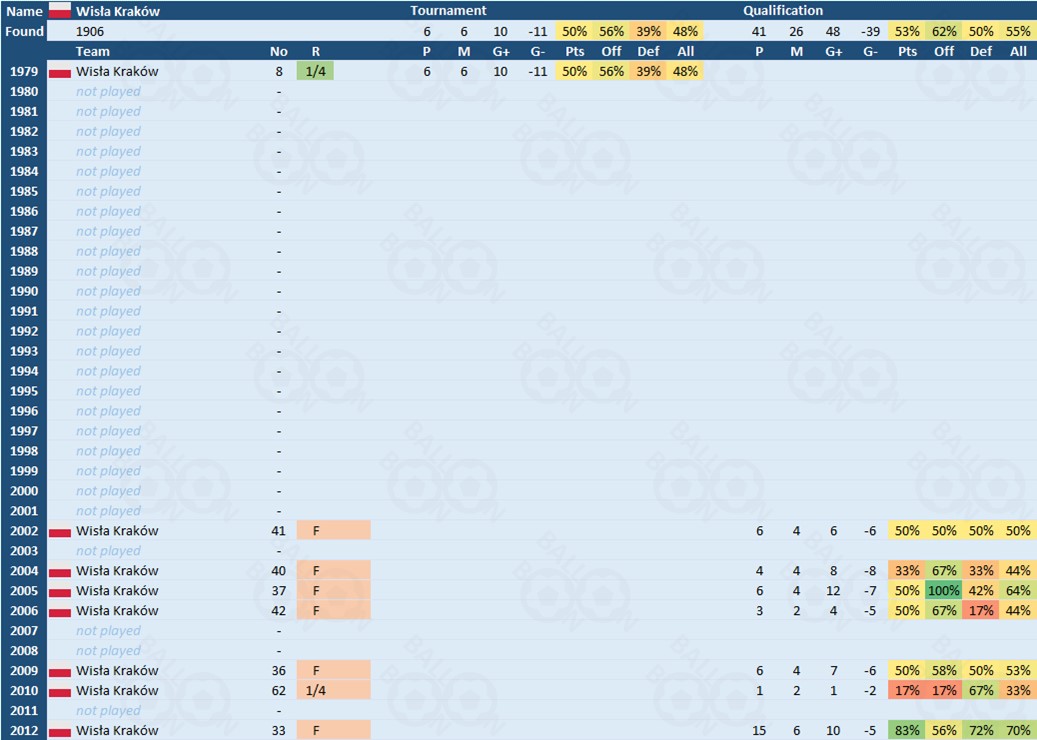This screenshot has width=1037, height=740.
Task: Open the Wisła Kraków team link in the 2005 row
Action: 117,591
